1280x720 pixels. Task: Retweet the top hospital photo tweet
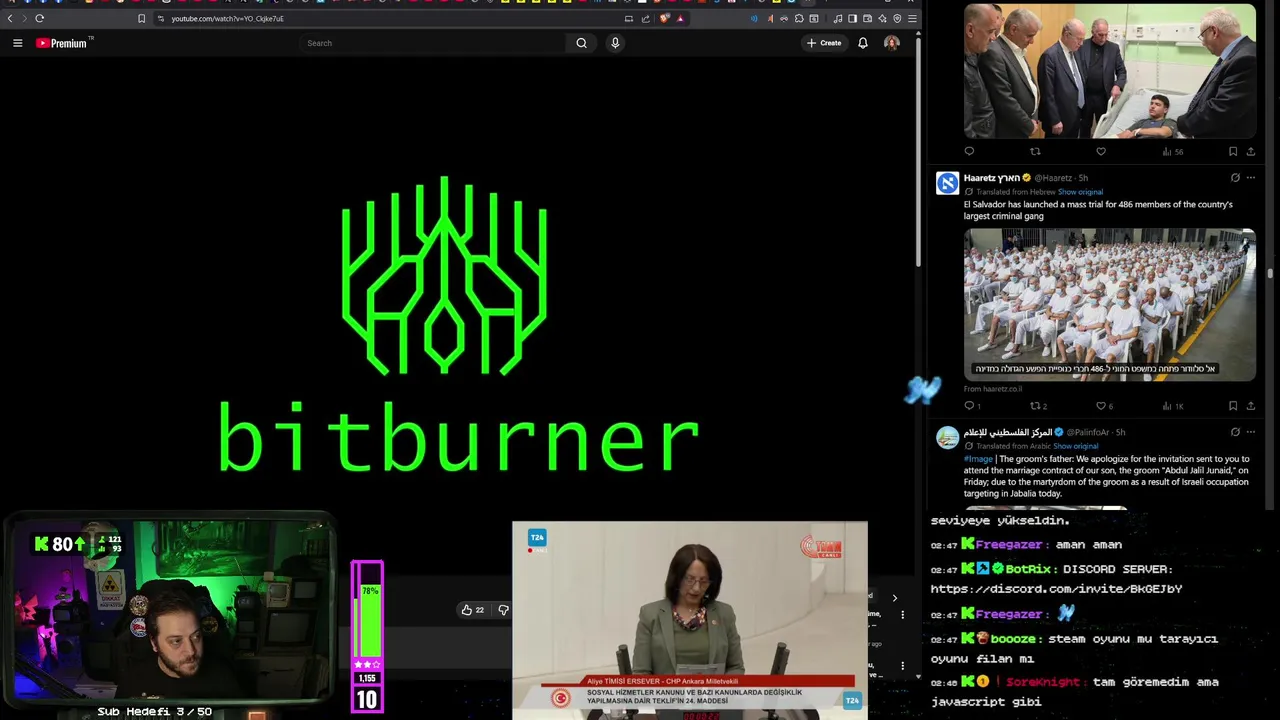coord(1035,152)
